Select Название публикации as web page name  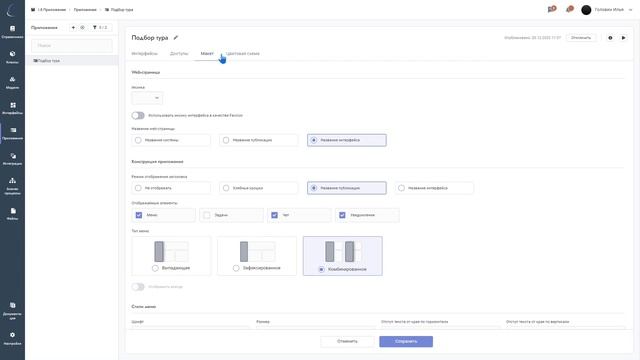[259, 140]
